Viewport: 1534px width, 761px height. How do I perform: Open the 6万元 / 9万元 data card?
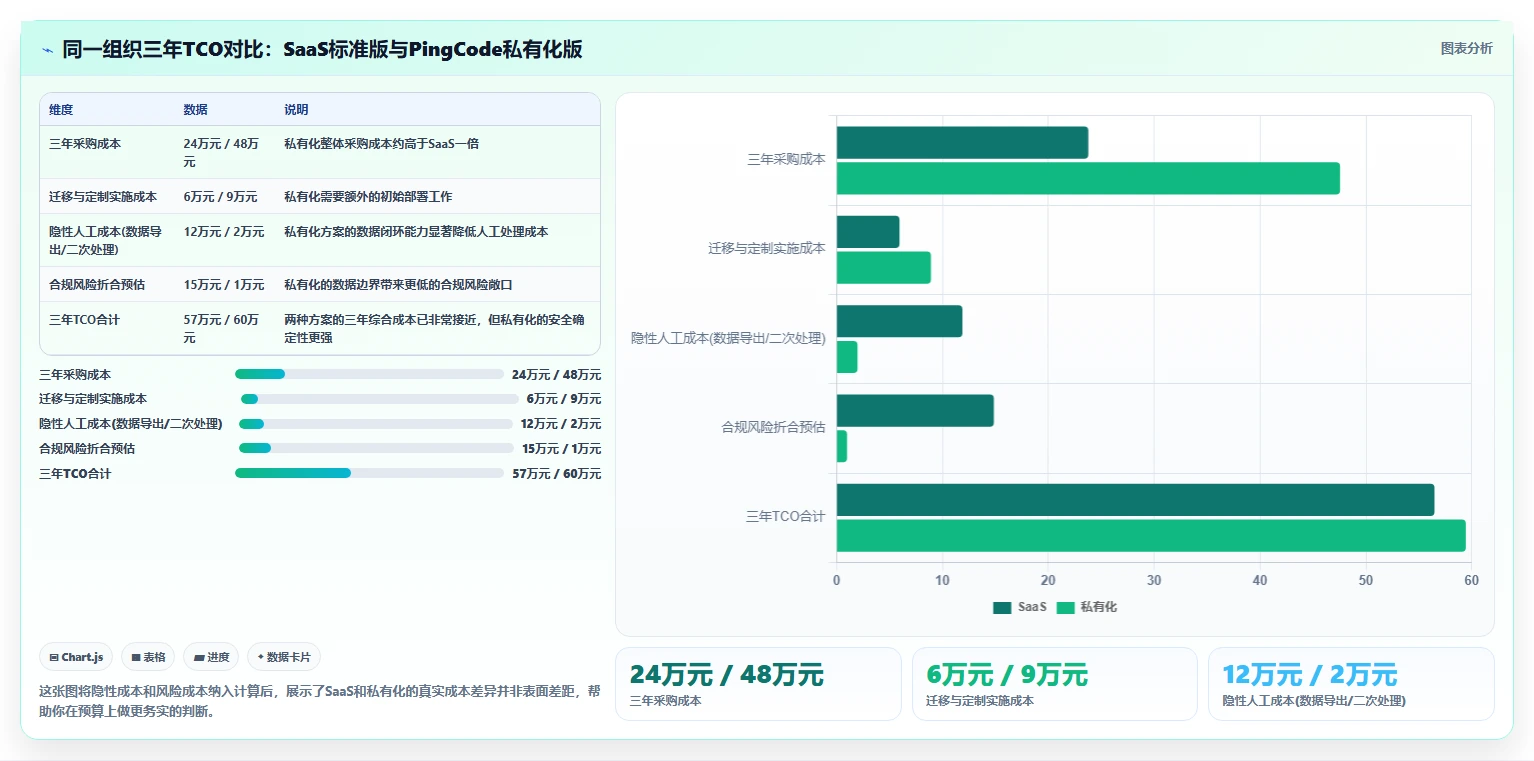1054,684
